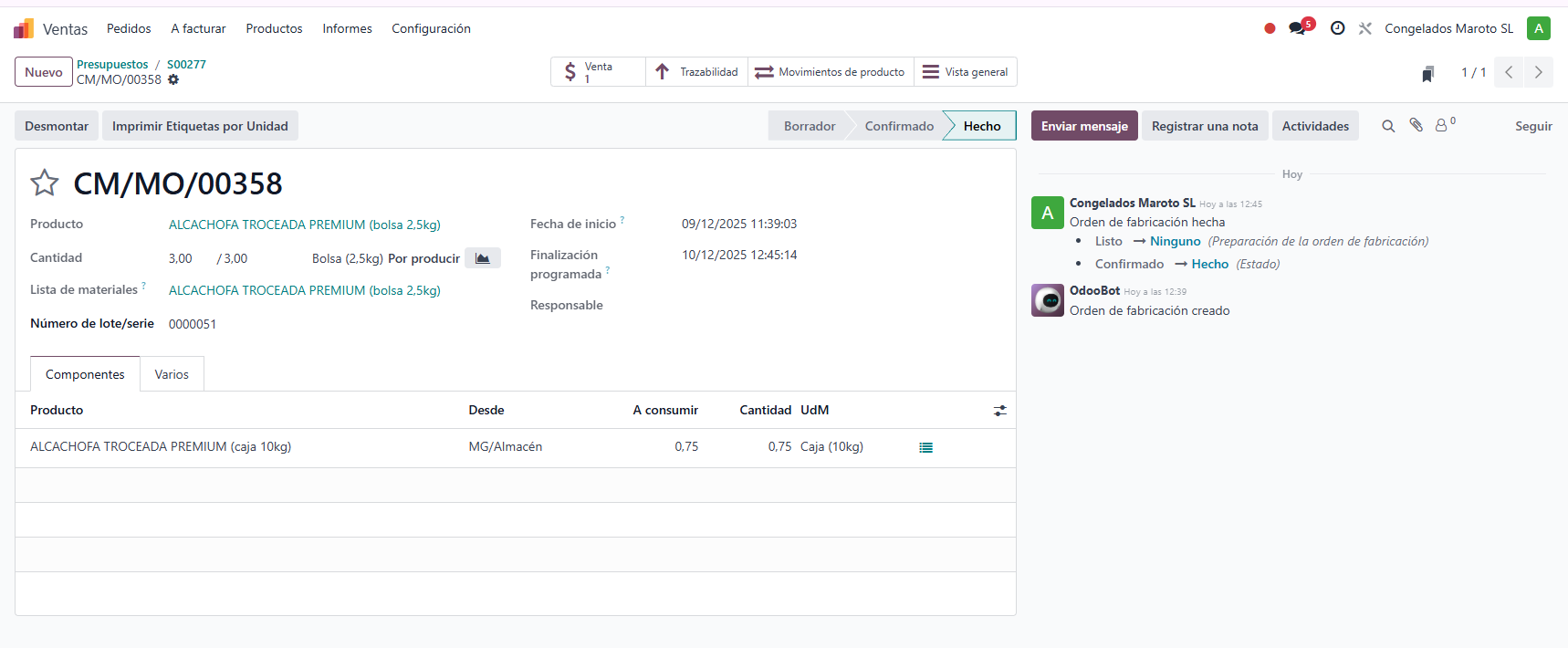Open the Informes menu

(347, 28)
